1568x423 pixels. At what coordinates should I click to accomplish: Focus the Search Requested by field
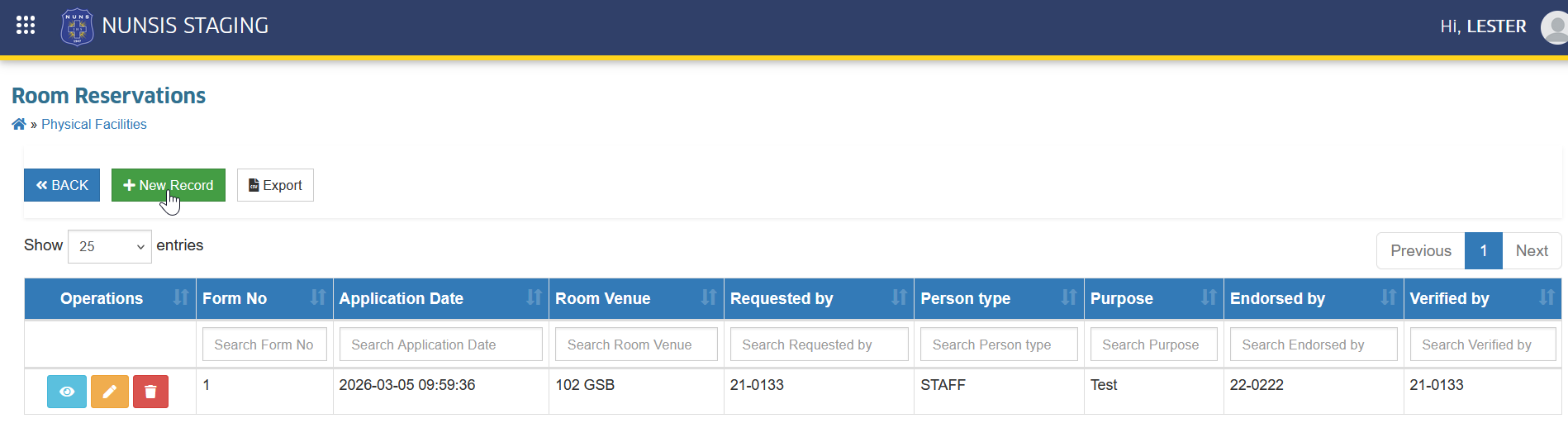tap(820, 345)
